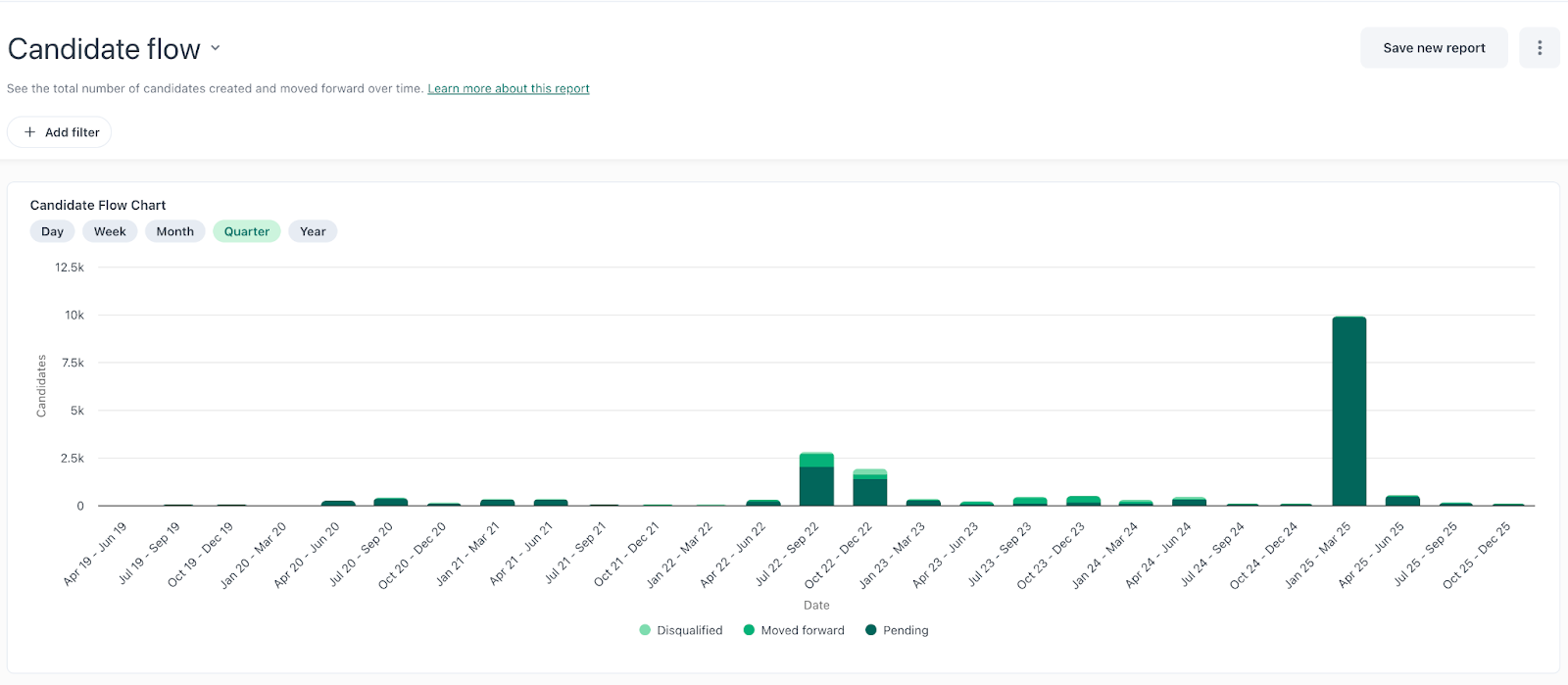This screenshot has height=685, width=1568.
Task: Toggle Moved forward series in legend
Action: 802,630
